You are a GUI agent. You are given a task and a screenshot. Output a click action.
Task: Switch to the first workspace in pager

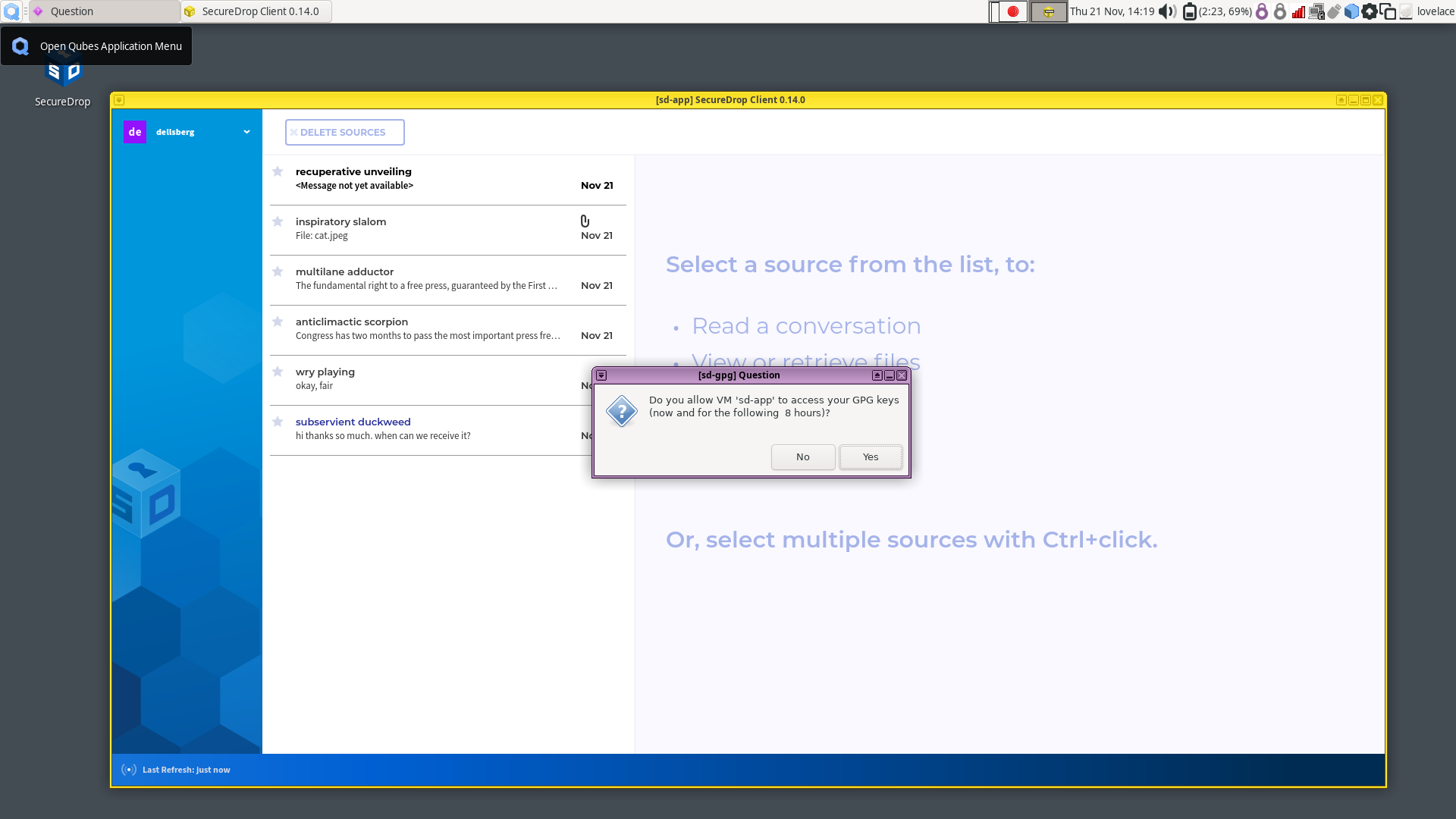[1009, 11]
